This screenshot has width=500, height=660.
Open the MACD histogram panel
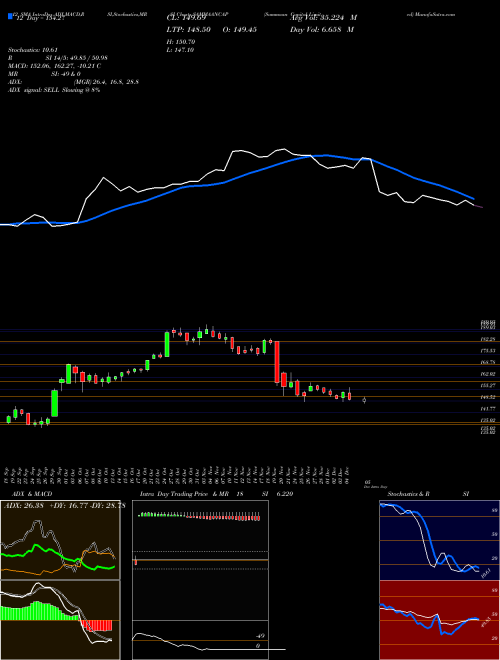(x=60, y=620)
